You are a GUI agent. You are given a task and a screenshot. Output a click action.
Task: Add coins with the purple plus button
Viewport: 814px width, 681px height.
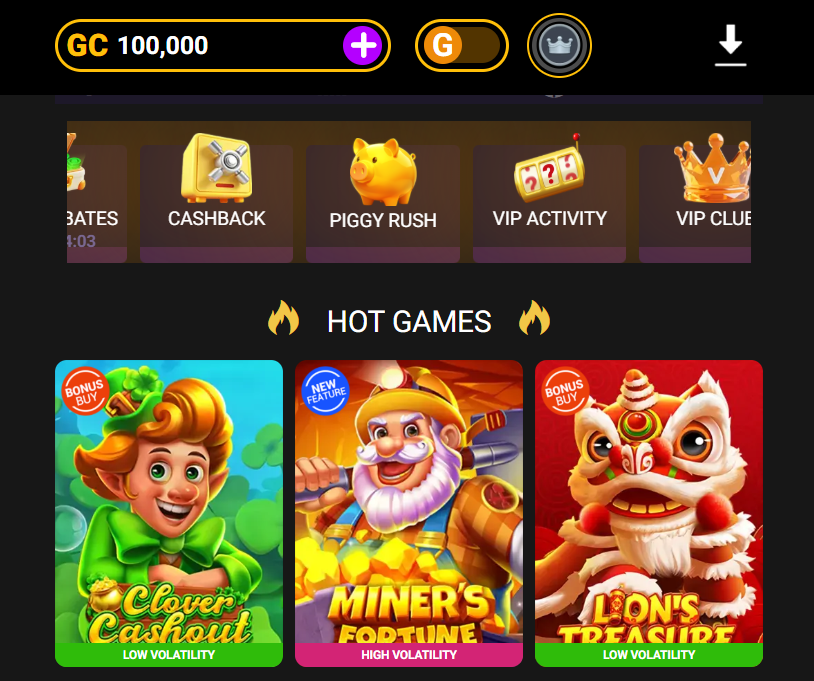362,46
